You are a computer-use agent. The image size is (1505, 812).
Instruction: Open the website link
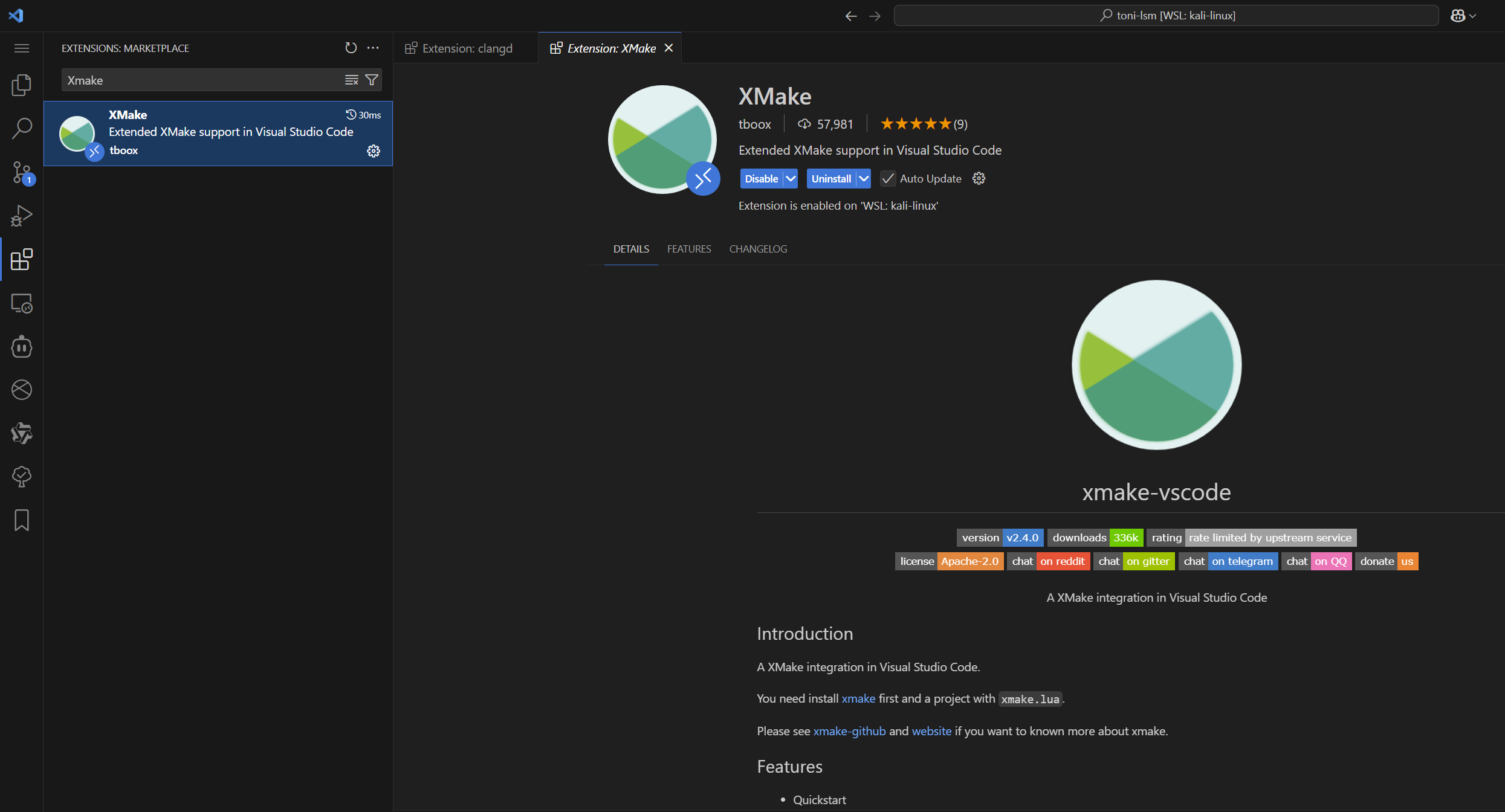click(x=931, y=731)
